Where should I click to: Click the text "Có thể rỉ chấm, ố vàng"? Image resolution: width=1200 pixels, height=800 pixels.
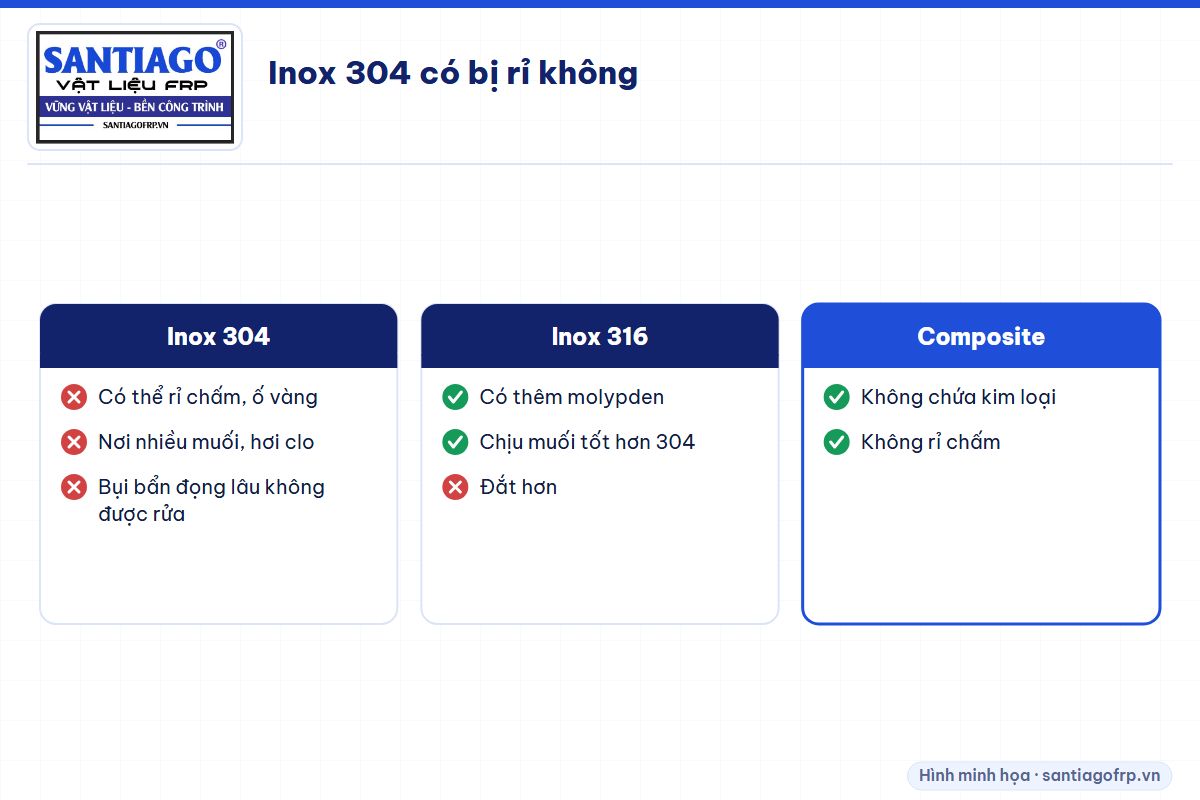point(208,397)
